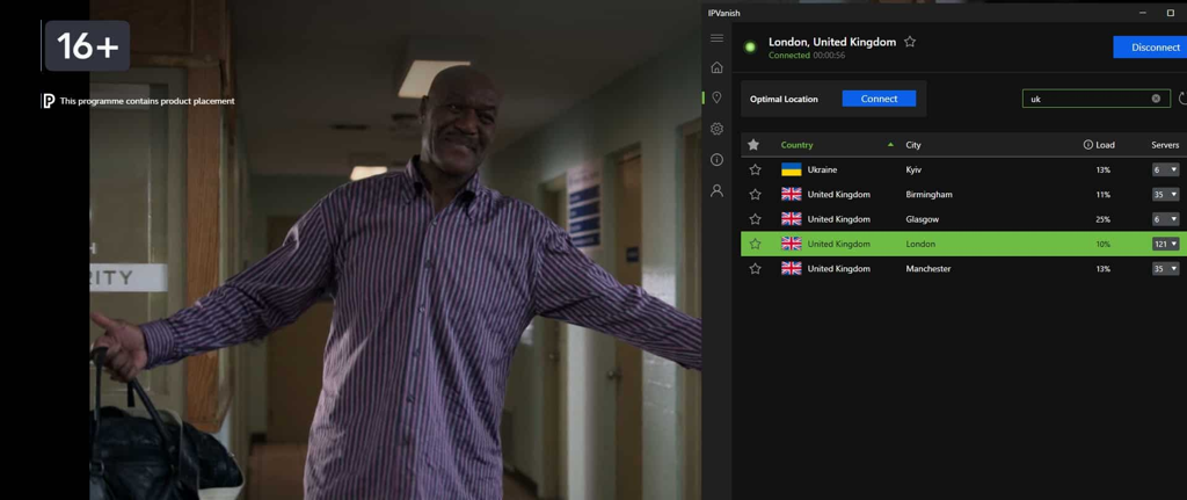1187x500 pixels.
Task: Expand the Kyiv servers dropdown
Action: click(1165, 170)
